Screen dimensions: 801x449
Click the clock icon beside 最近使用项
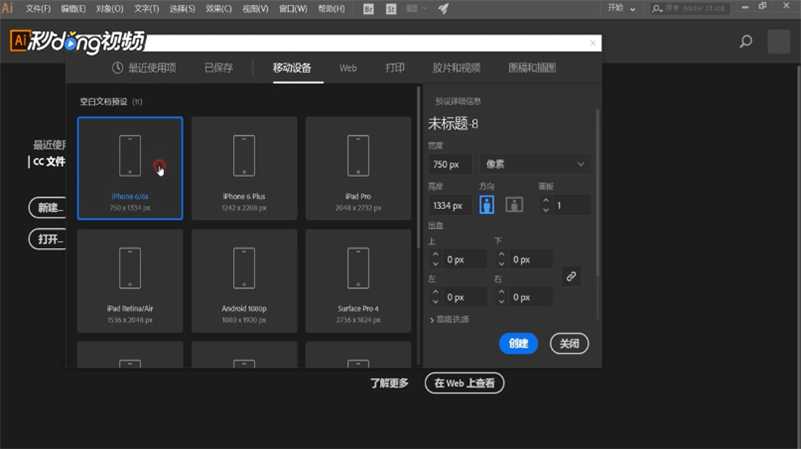click(x=117, y=68)
